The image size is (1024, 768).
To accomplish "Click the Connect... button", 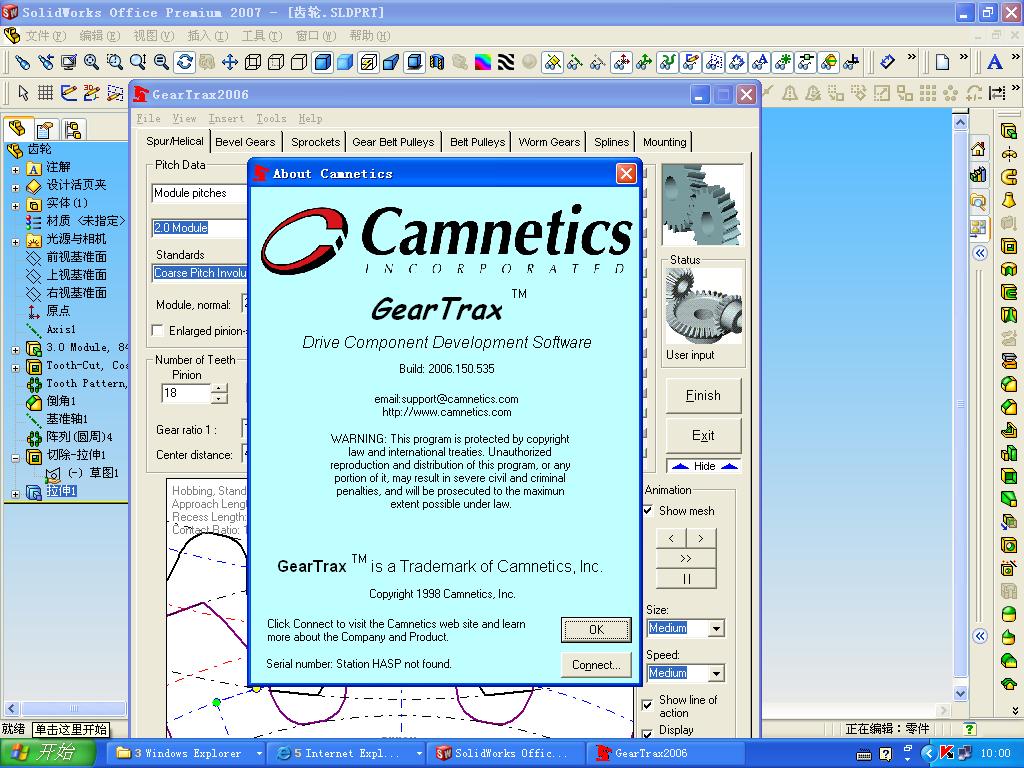I will (596, 665).
